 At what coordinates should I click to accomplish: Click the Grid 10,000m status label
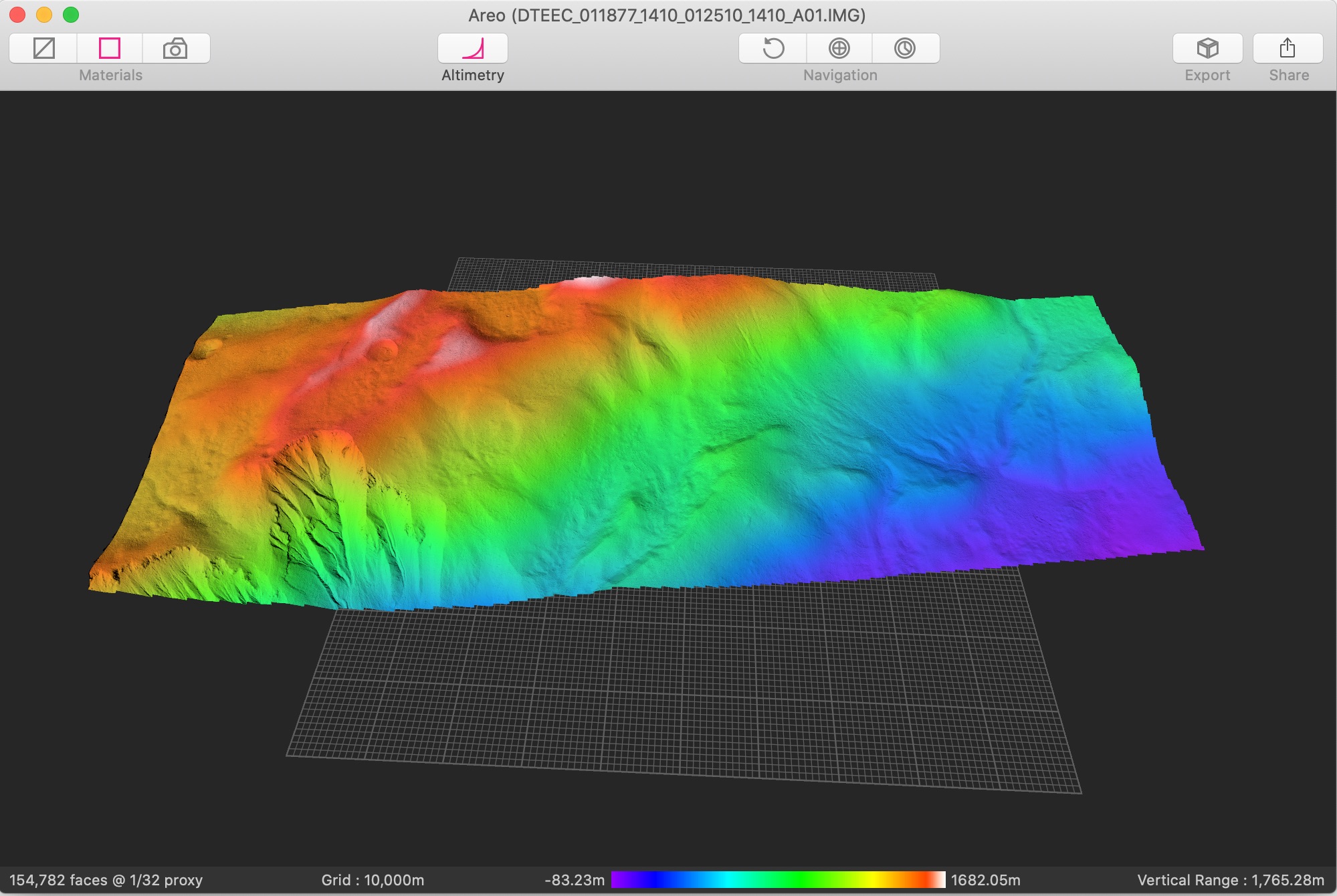(373, 880)
